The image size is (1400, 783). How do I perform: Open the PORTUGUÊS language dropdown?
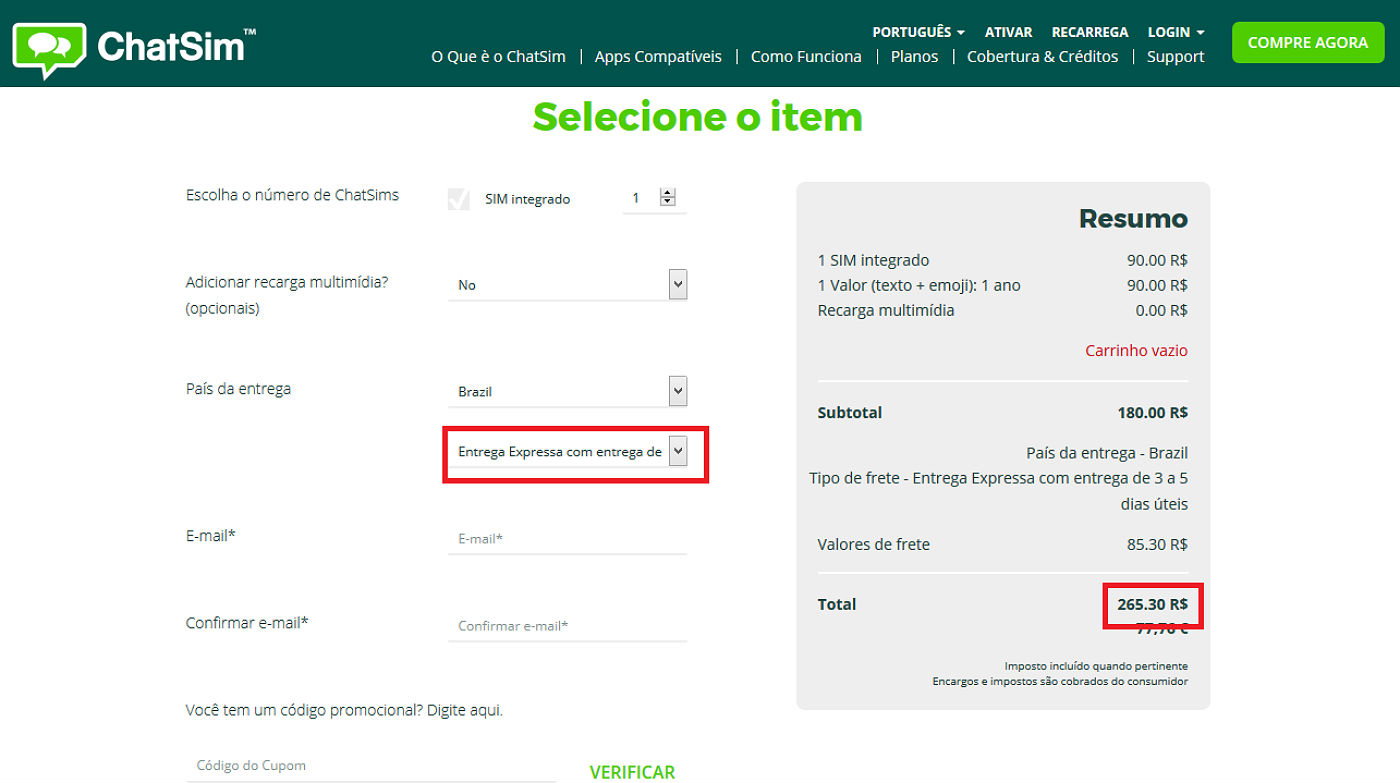[x=918, y=32]
